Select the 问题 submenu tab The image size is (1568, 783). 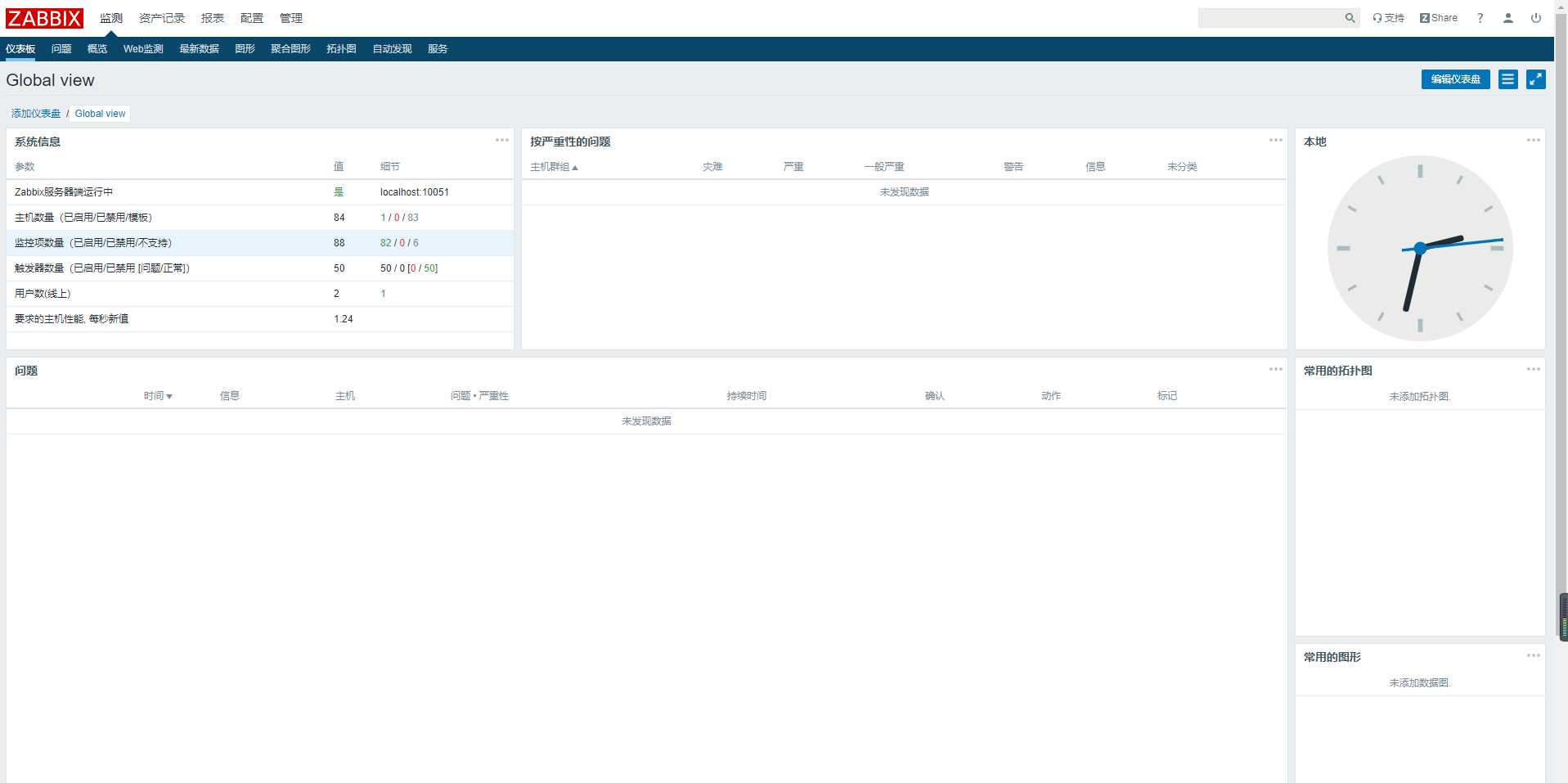click(x=61, y=49)
